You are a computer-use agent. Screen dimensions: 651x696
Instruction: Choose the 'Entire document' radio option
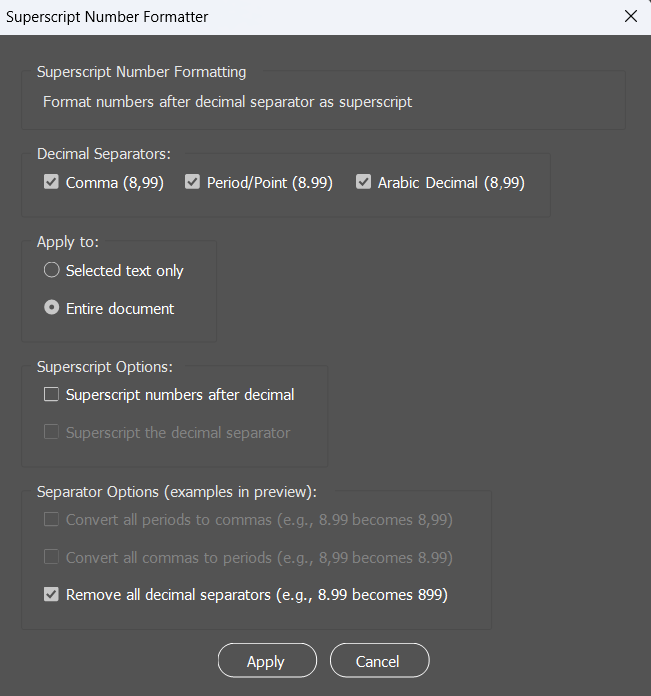(x=52, y=309)
